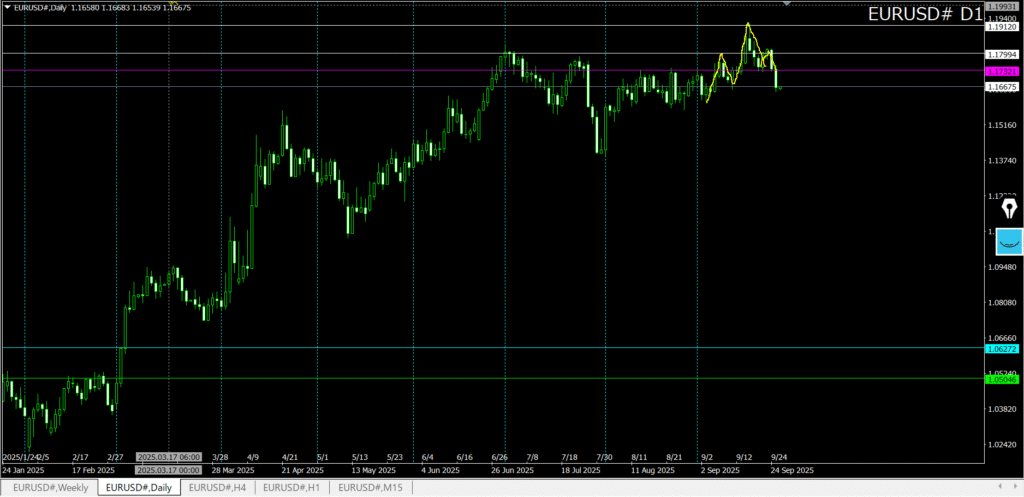Click the 1.19120 price level label
Screen dimensions: 1024x497
(x=1001, y=28)
